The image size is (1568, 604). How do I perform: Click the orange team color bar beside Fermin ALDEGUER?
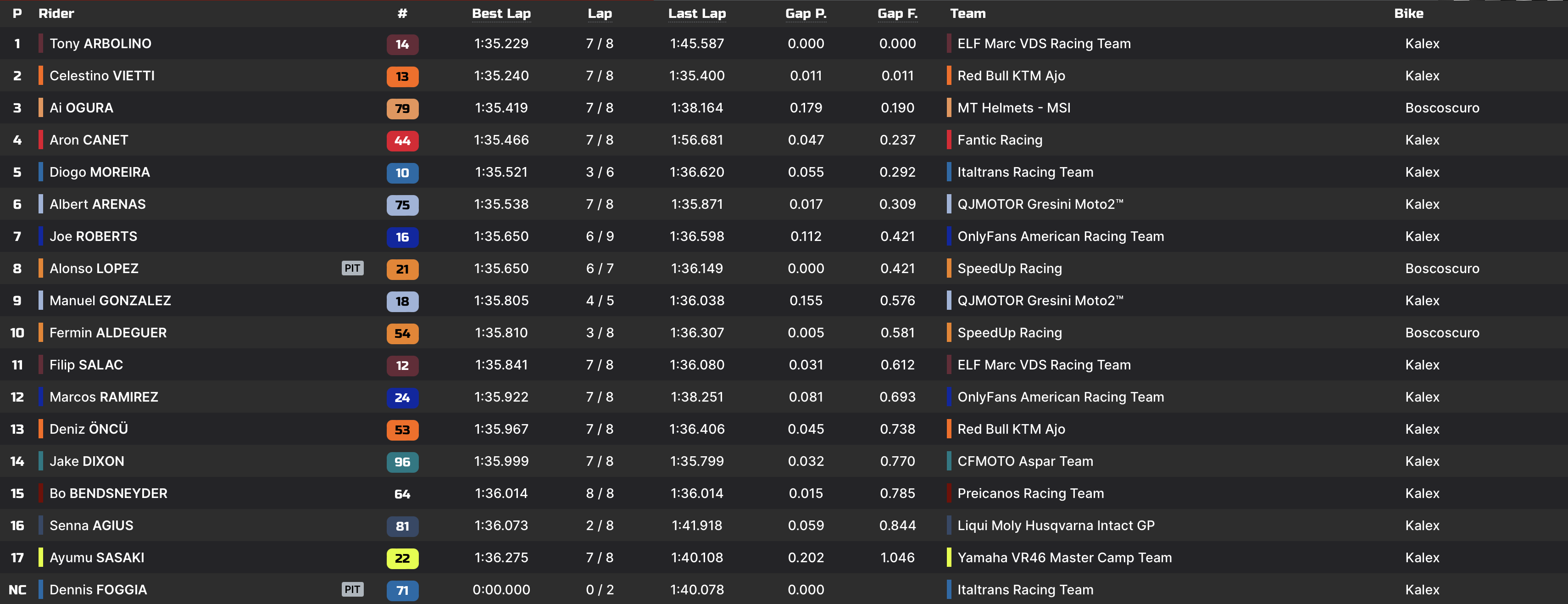(x=41, y=333)
